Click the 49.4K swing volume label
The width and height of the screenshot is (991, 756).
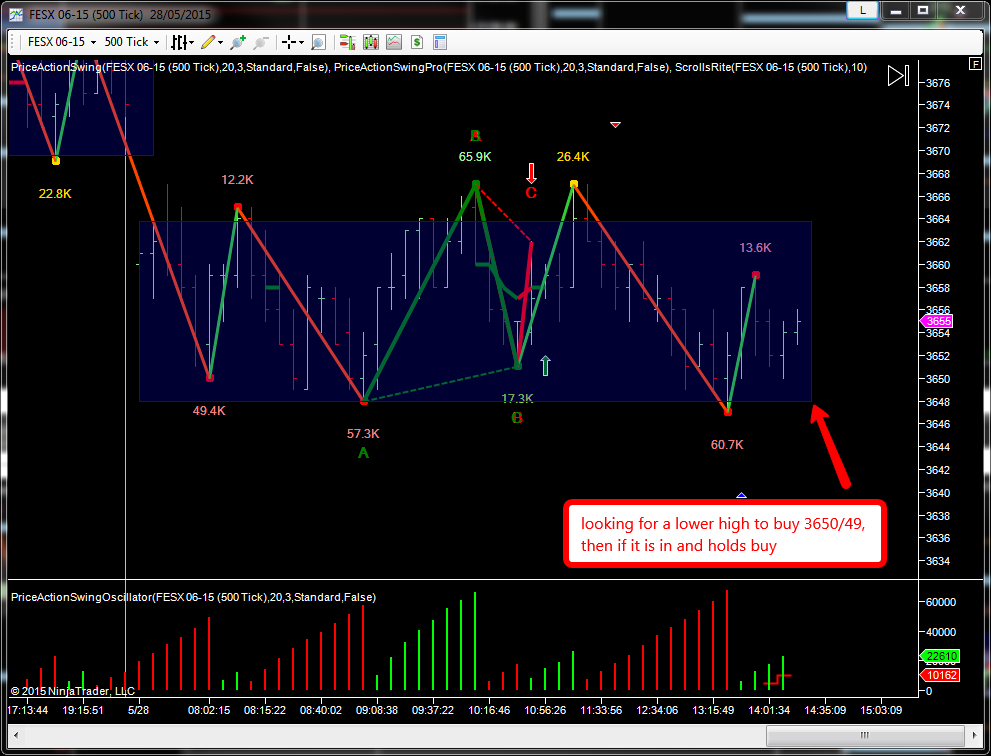coord(209,411)
